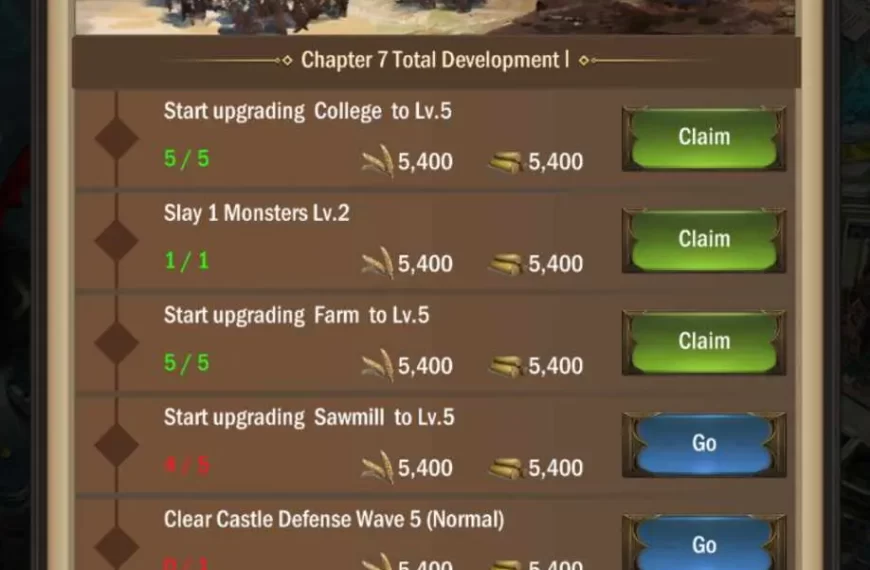Click the diamond marker beside Farm quest
The image size is (870, 570).
[x=117, y=342]
